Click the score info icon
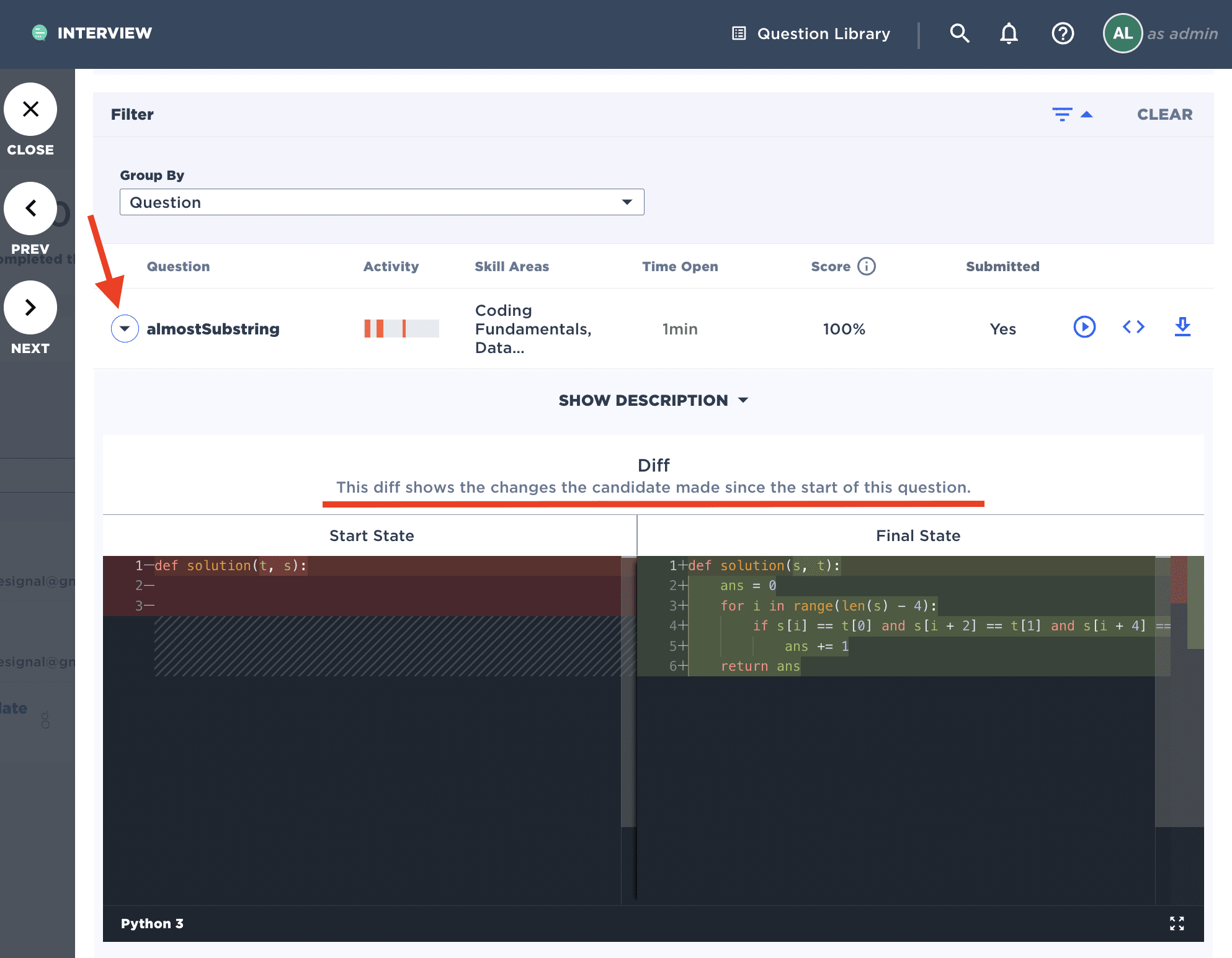Image resolution: width=1232 pixels, height=958 pixels. (866, 266)
